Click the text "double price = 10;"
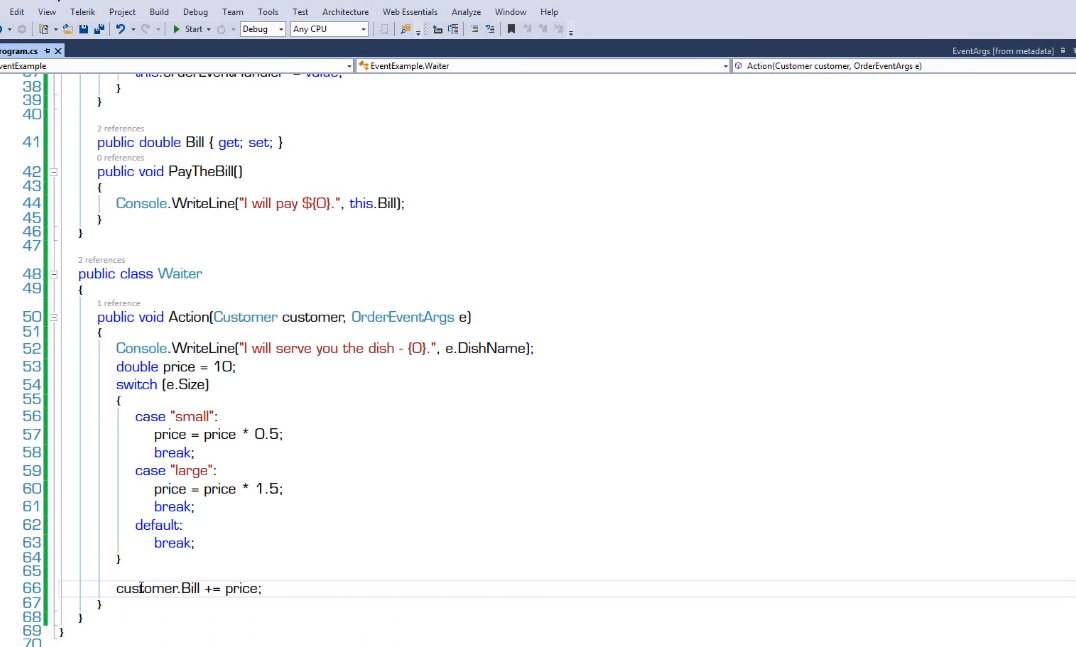This screenshot has width=1076, height=647. point(176,366)
